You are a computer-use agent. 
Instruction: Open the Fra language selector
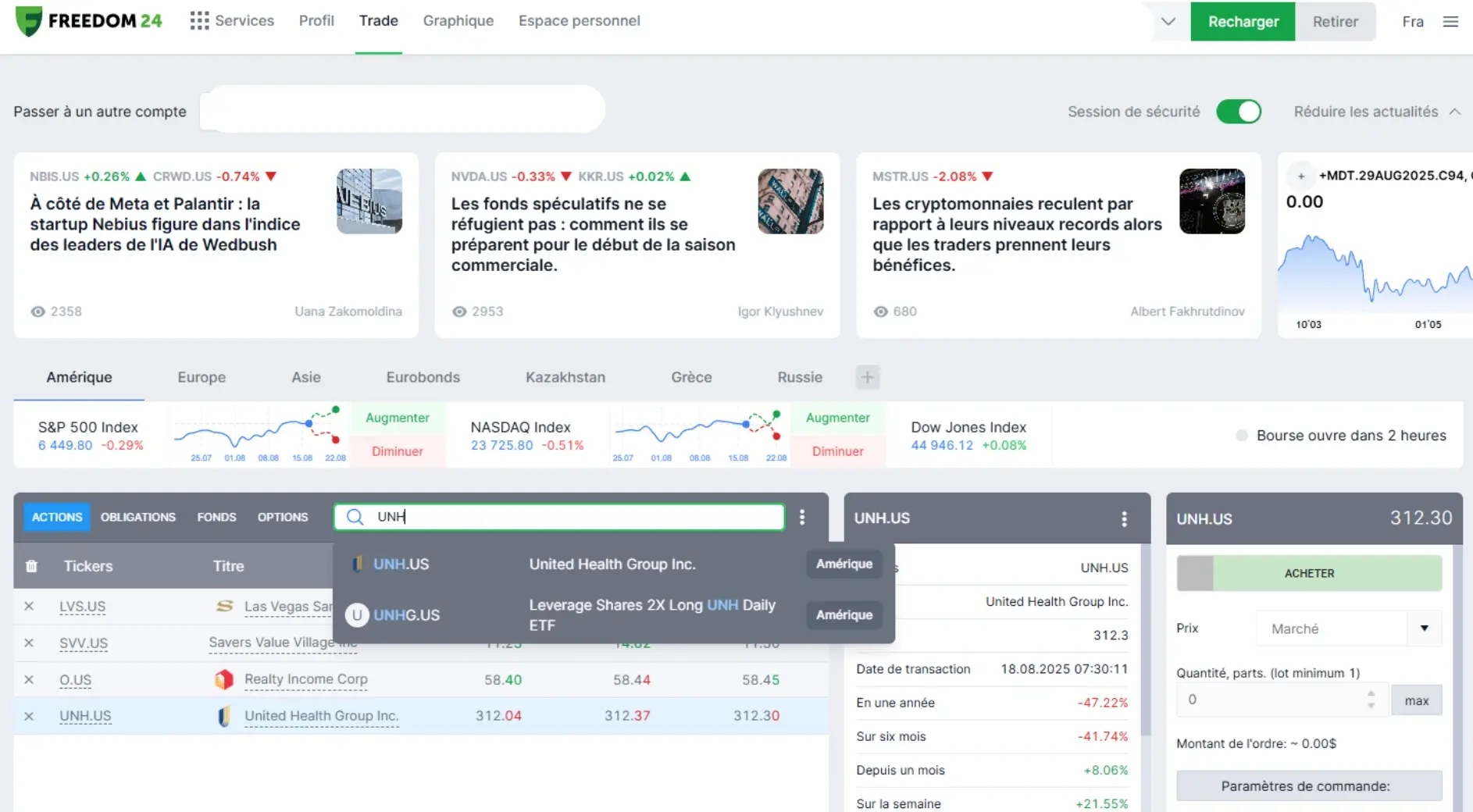(1413, 22)
